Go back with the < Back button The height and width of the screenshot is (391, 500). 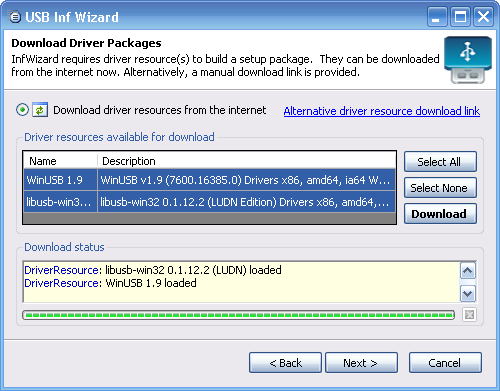(x=285, y=362)
